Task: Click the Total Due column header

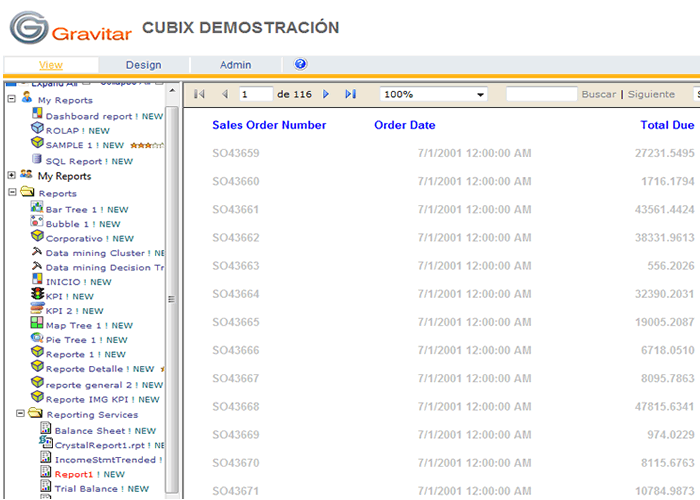Action: coord(667,125)
